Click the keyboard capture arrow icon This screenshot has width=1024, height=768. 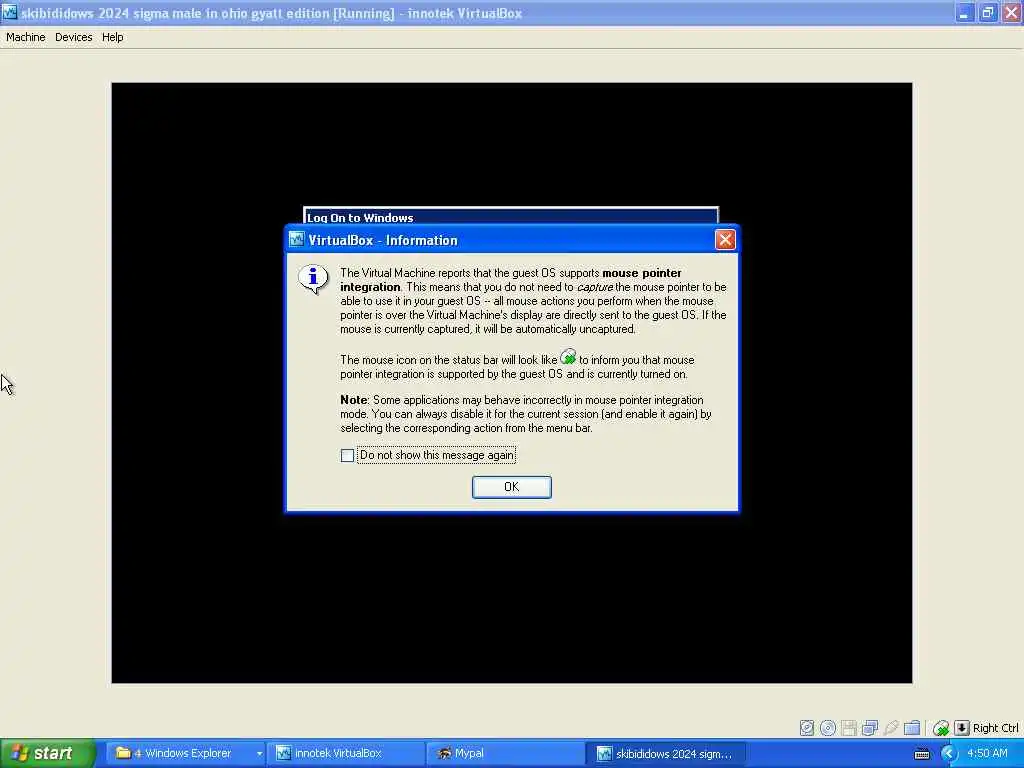click(961, 728)
